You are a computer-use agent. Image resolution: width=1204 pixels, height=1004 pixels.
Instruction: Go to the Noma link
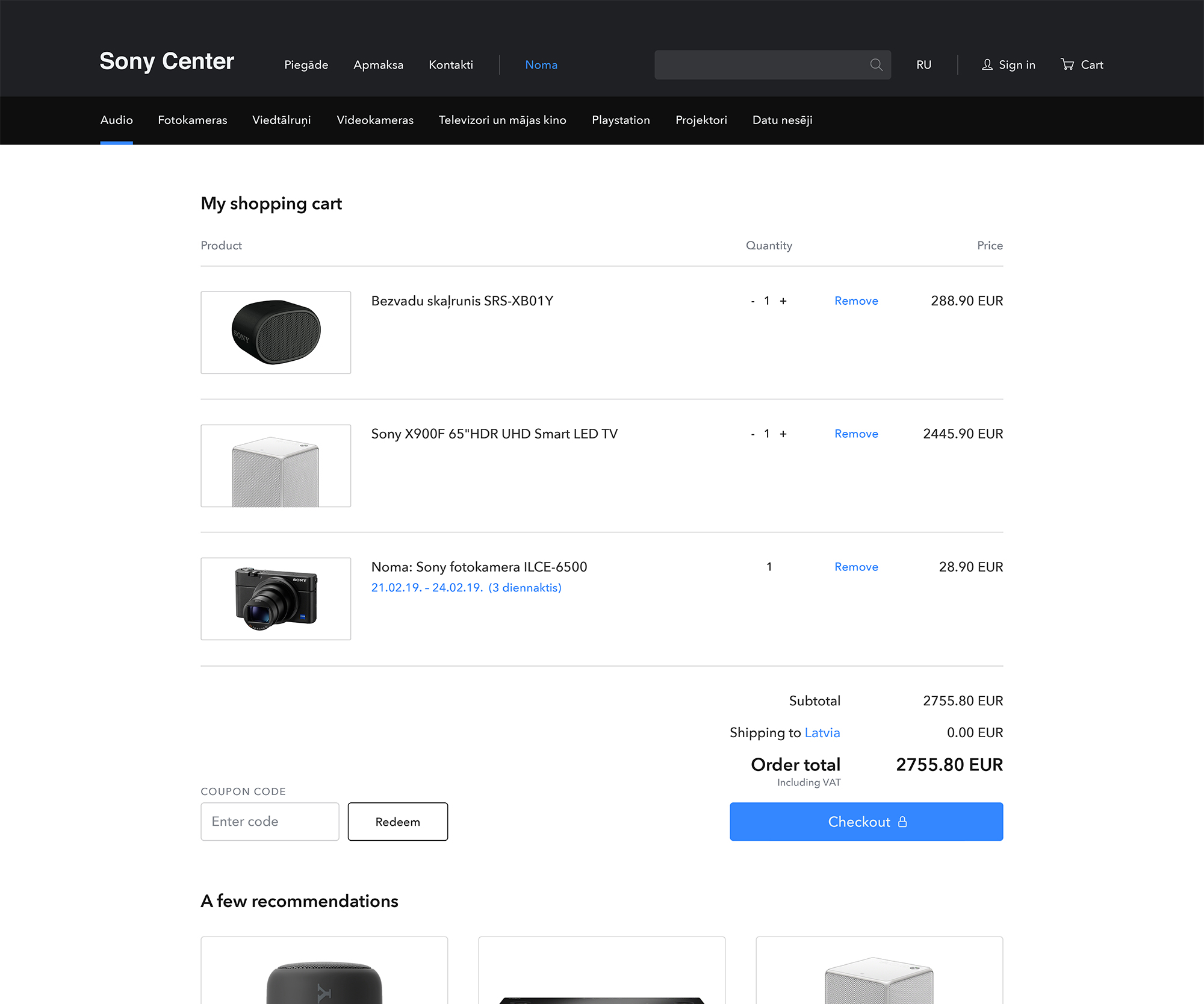pos(541,64)
